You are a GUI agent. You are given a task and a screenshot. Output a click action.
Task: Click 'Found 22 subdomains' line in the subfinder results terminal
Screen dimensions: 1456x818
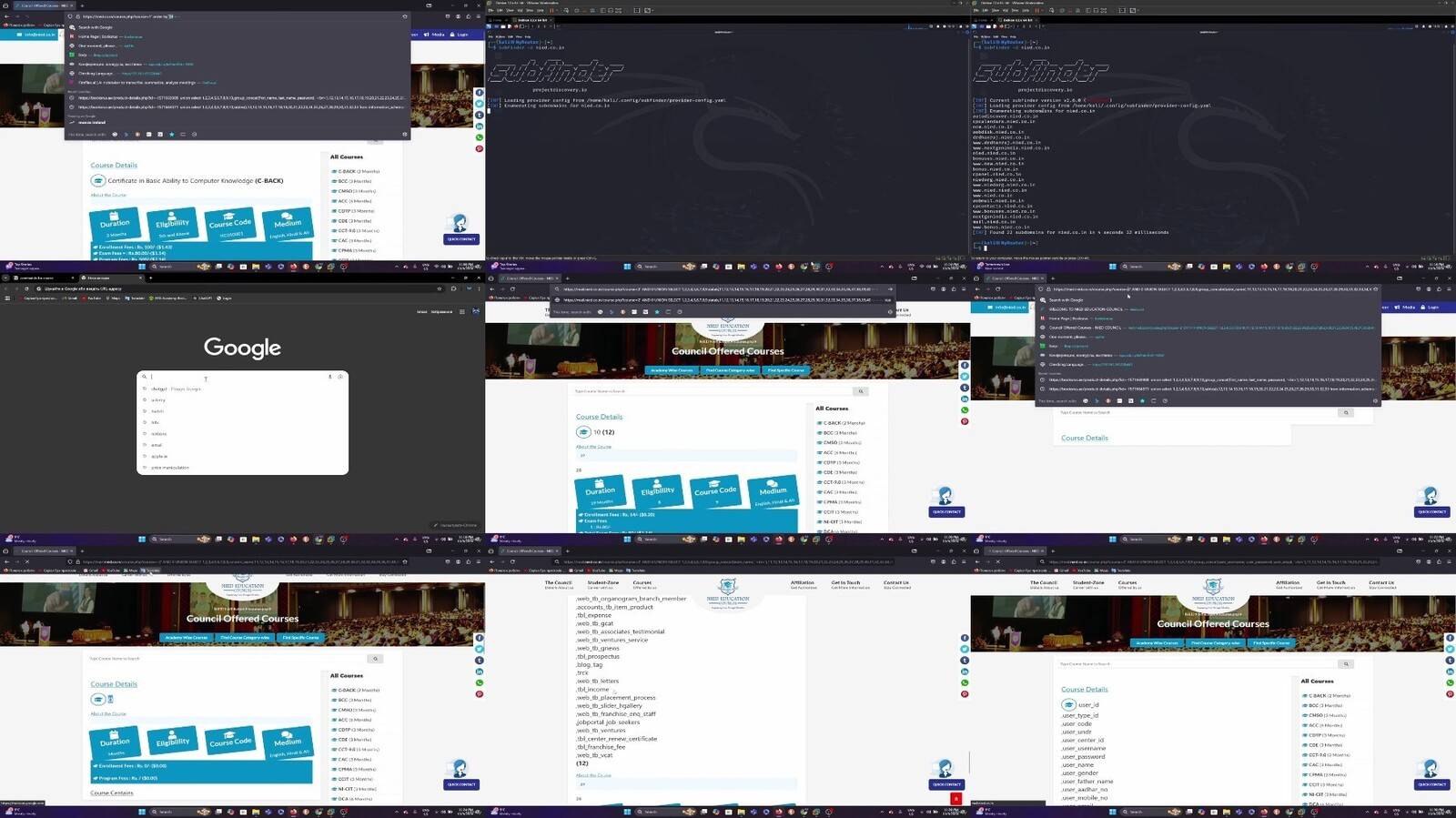[1071, 232]
